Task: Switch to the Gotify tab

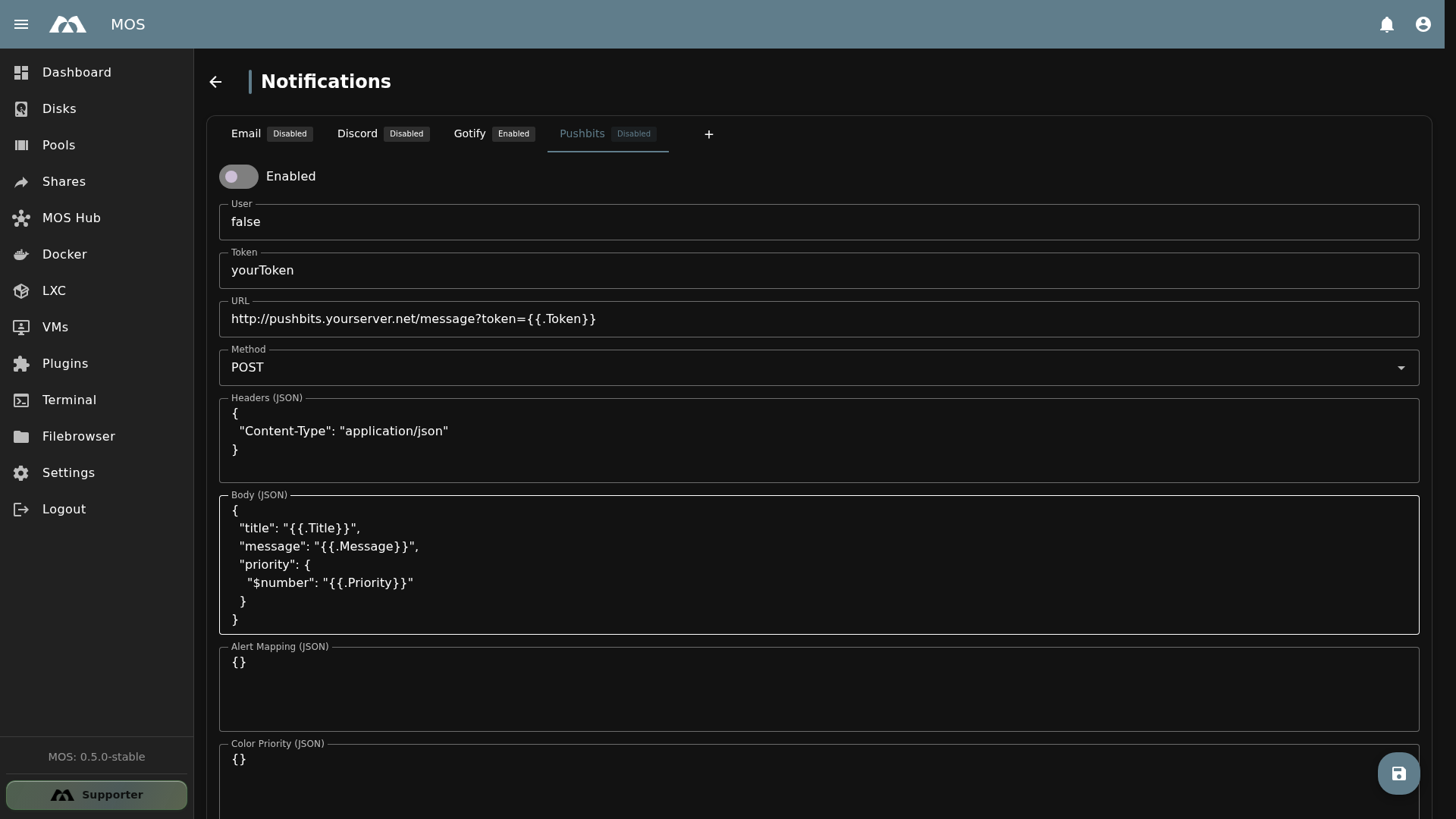Action: tap(494, 134)
